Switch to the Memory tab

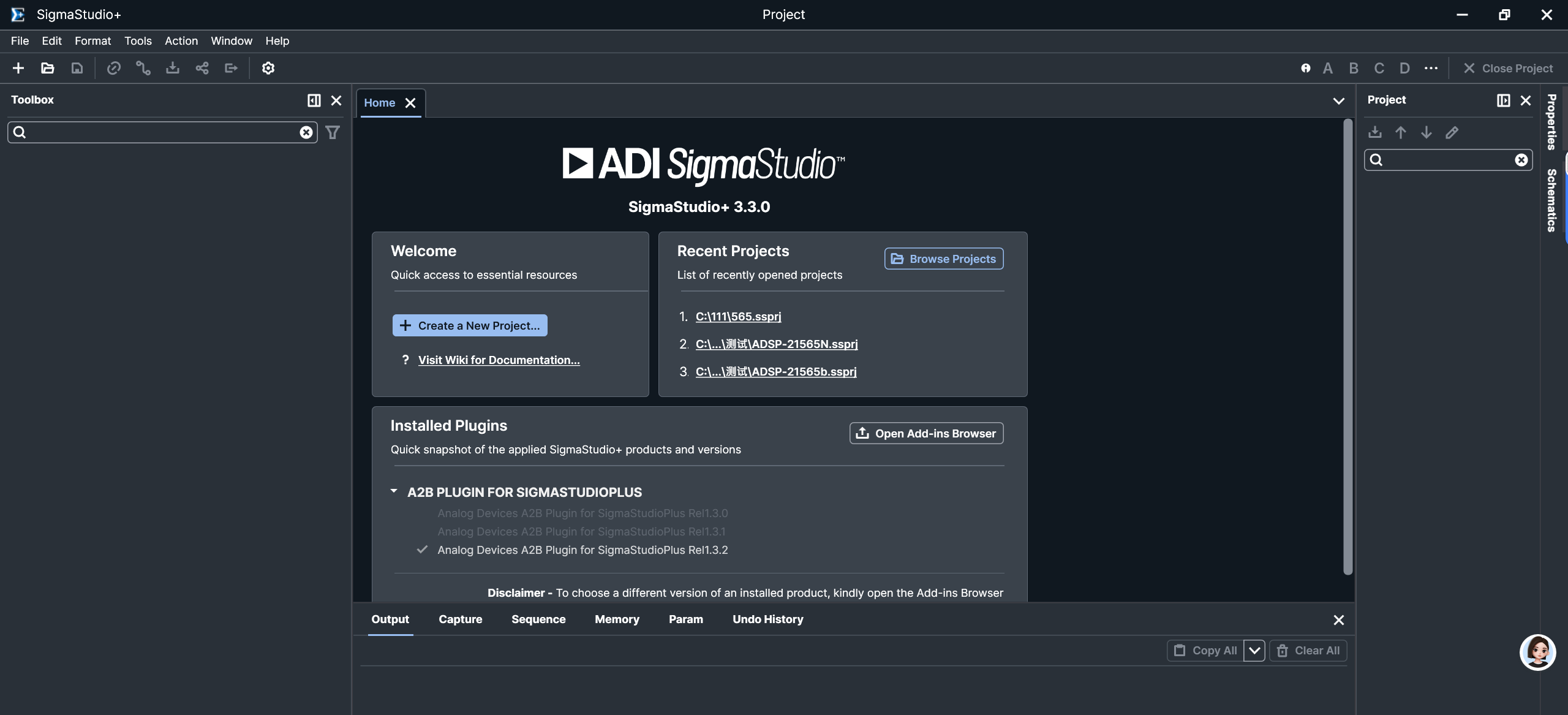617,619
